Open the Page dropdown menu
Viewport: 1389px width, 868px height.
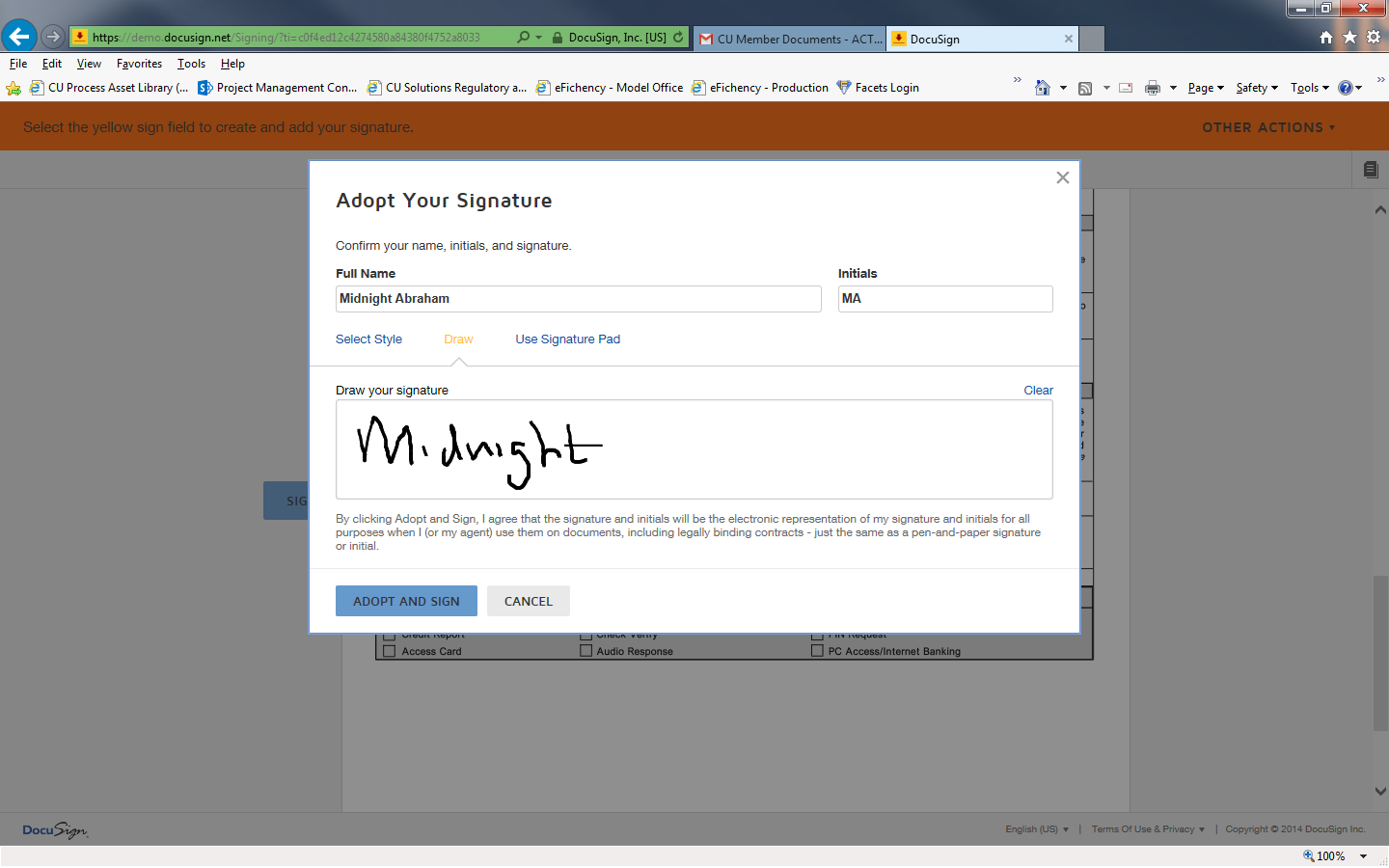click(x=1206, y=88)
